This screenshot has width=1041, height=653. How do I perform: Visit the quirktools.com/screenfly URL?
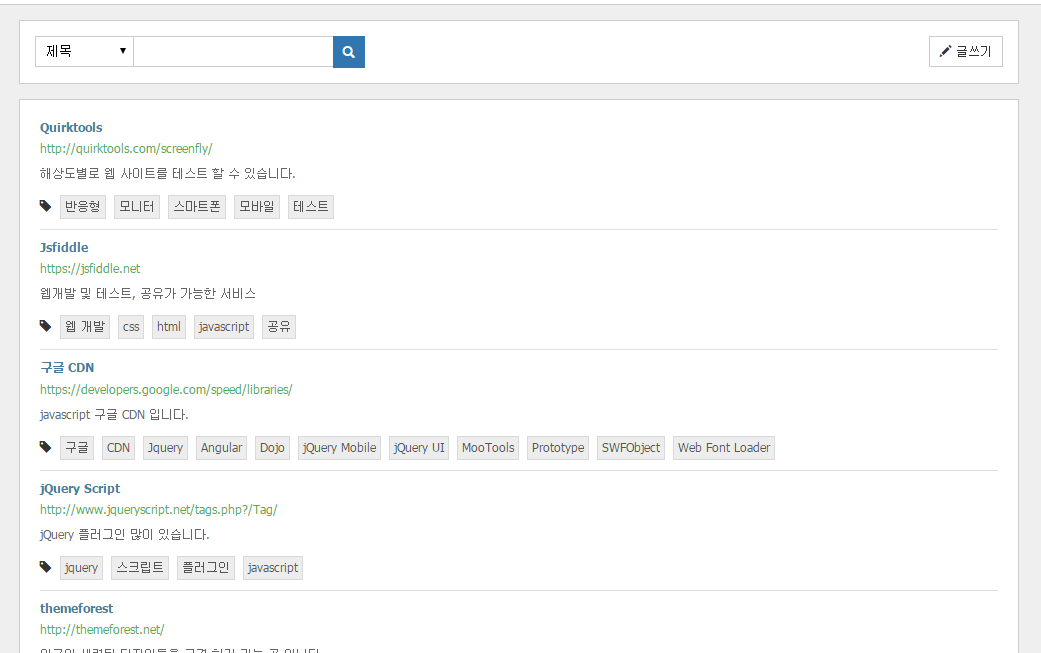coord(126,148)
